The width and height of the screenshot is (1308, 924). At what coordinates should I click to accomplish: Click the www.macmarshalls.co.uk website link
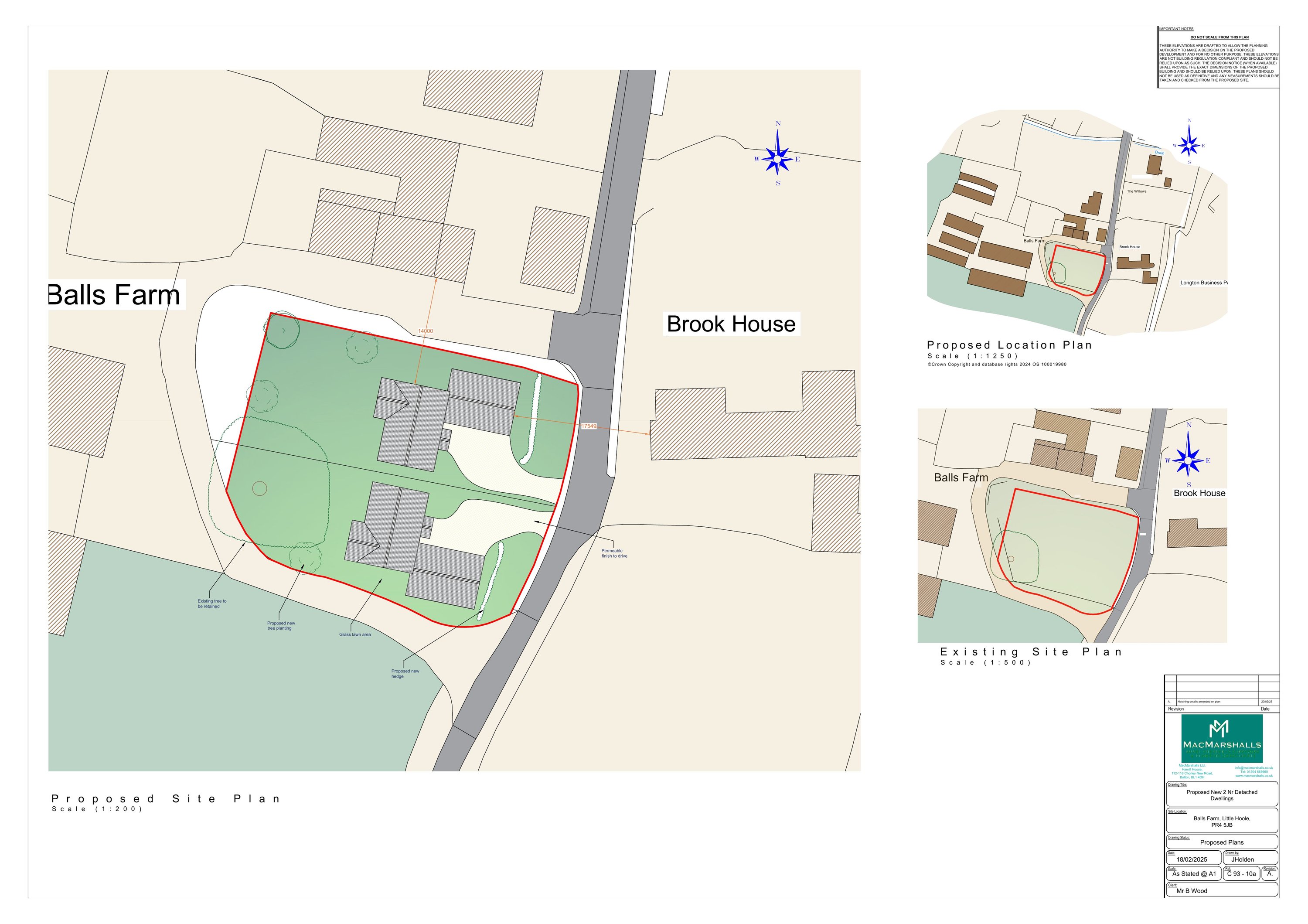[1254, 777]
